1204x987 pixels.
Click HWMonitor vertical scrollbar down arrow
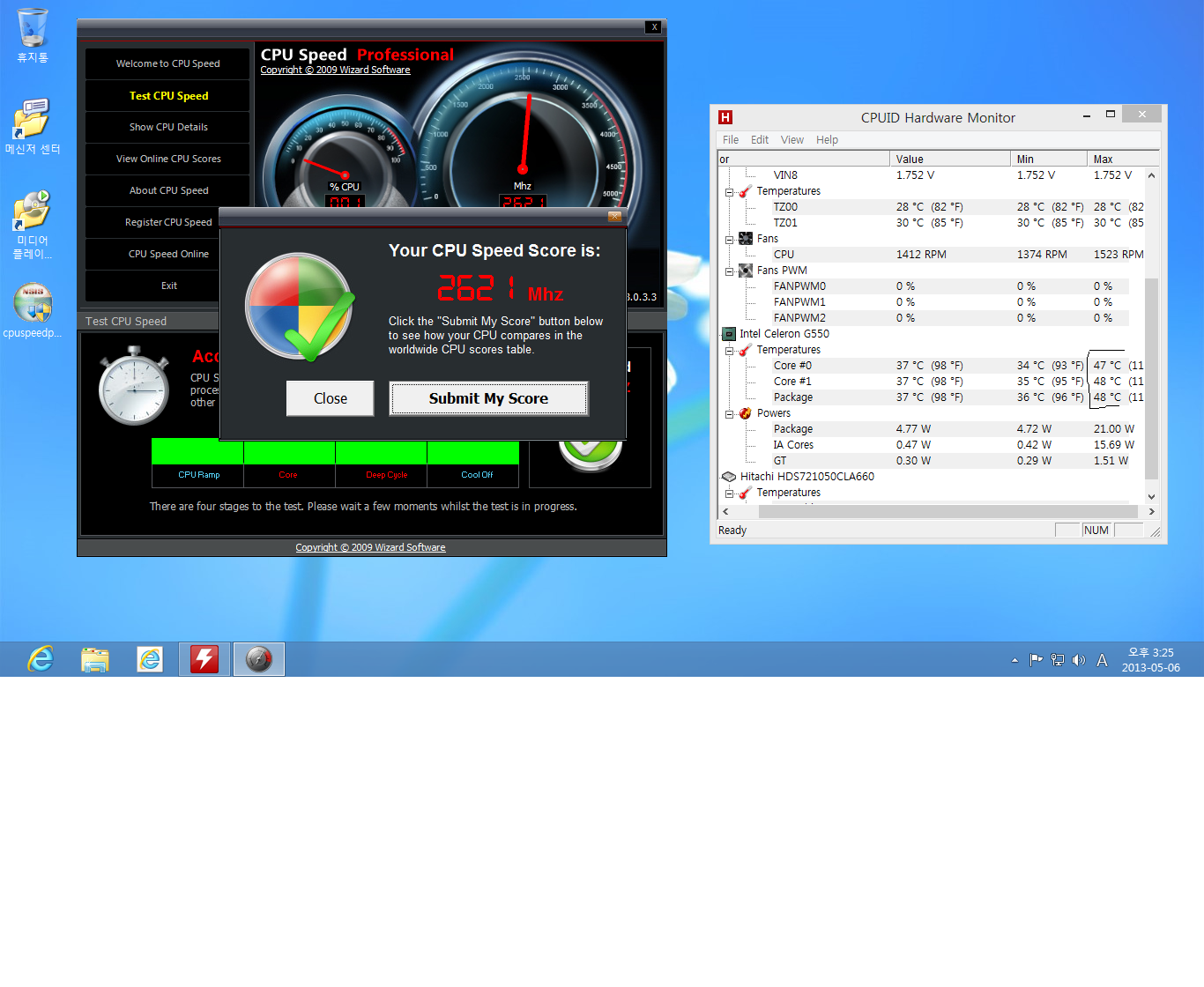(x=1151, y=497)
